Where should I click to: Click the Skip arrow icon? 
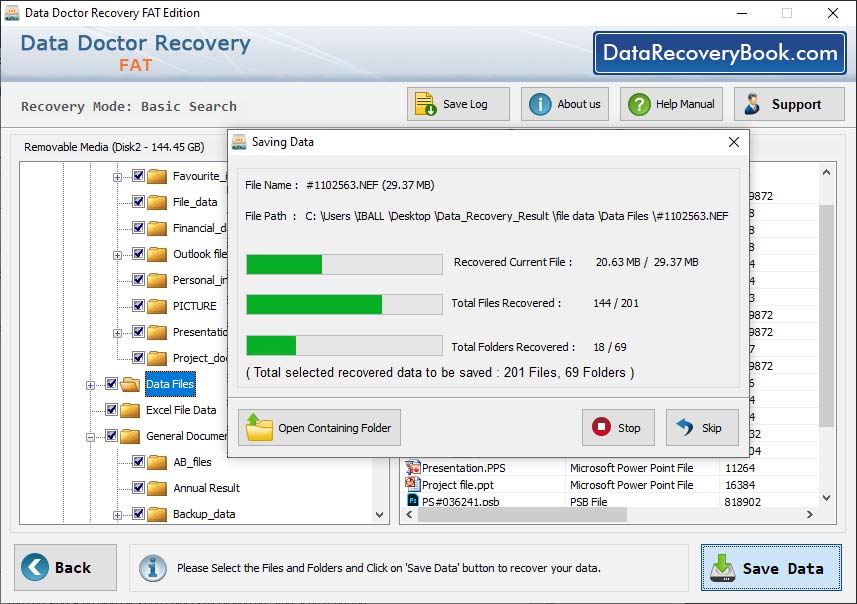point(685,427)
